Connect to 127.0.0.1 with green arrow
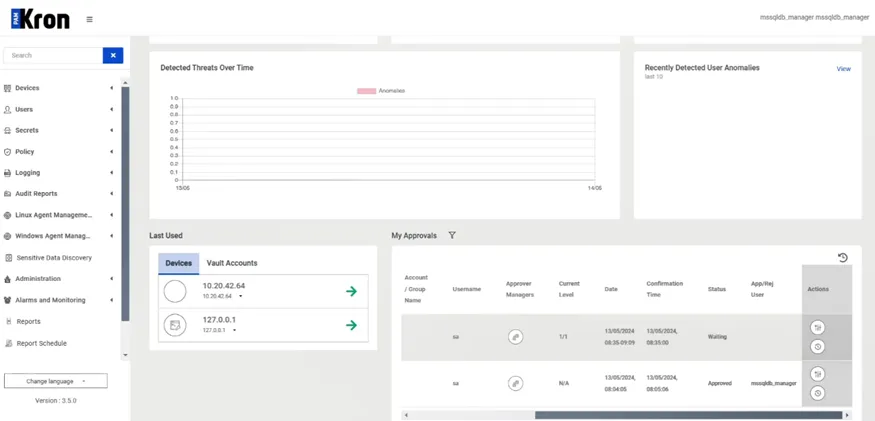Screen dimensions: 875x421 (351, 325)
